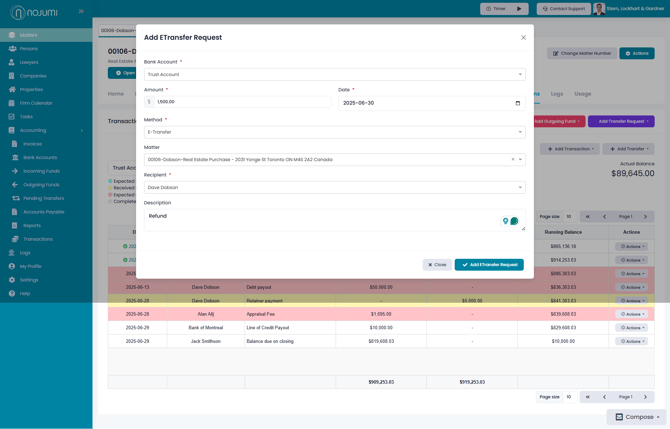The height and width of the screenshot is (429, 670).
Task: Expand the Accounting sidebar section chevron
Action: 82,130
